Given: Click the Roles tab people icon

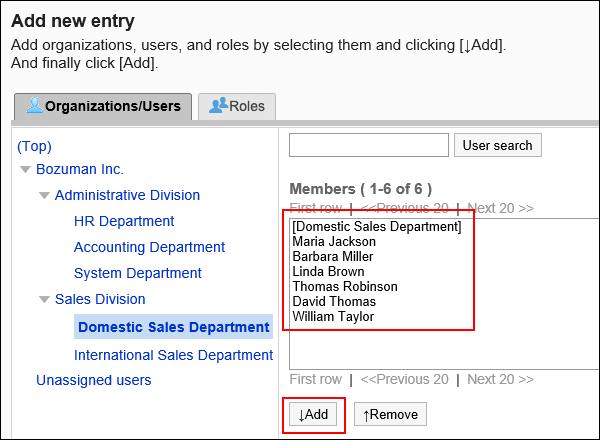Looking at the screenshot, I should (x=216, y=106).
